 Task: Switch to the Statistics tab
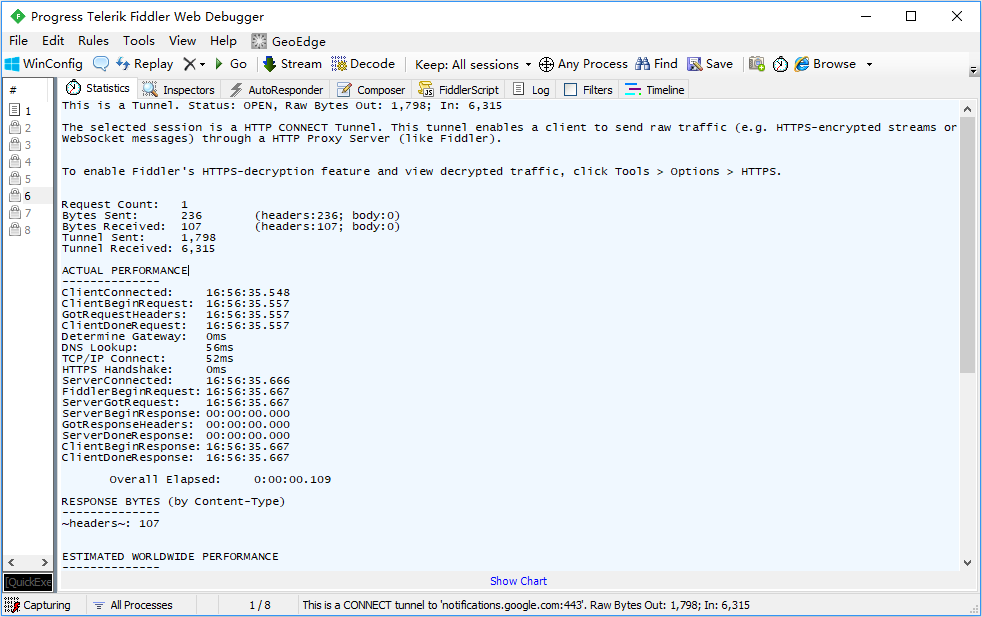pyautogui.click(x=98, y=88)
